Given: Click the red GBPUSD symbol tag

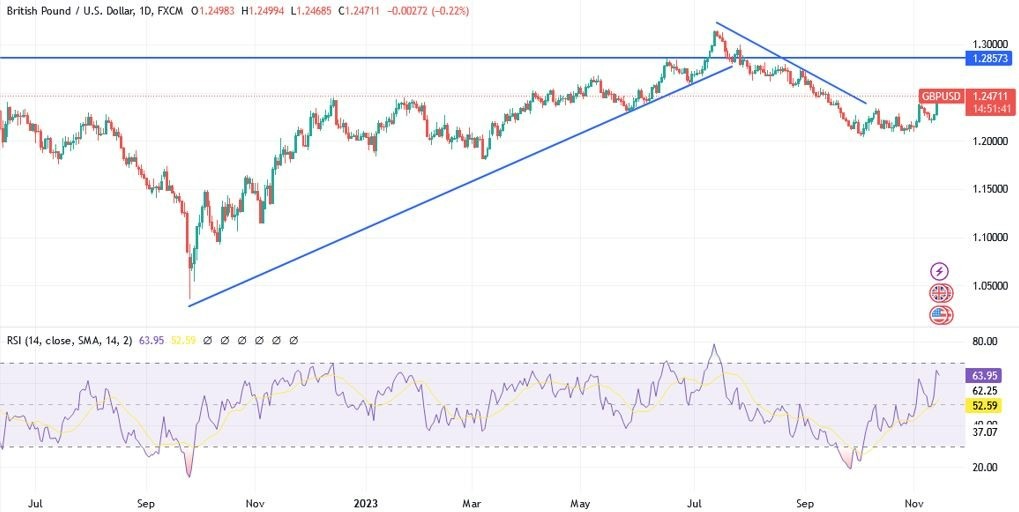Looking at the screenshot, I should (x=940, y=97).
